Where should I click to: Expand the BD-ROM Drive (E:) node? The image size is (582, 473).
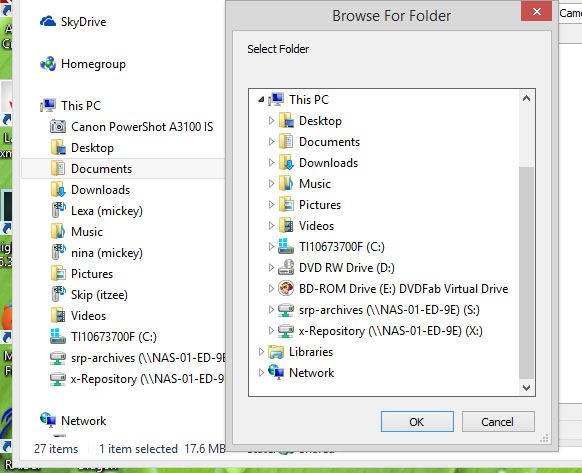[x=271, y=288]
